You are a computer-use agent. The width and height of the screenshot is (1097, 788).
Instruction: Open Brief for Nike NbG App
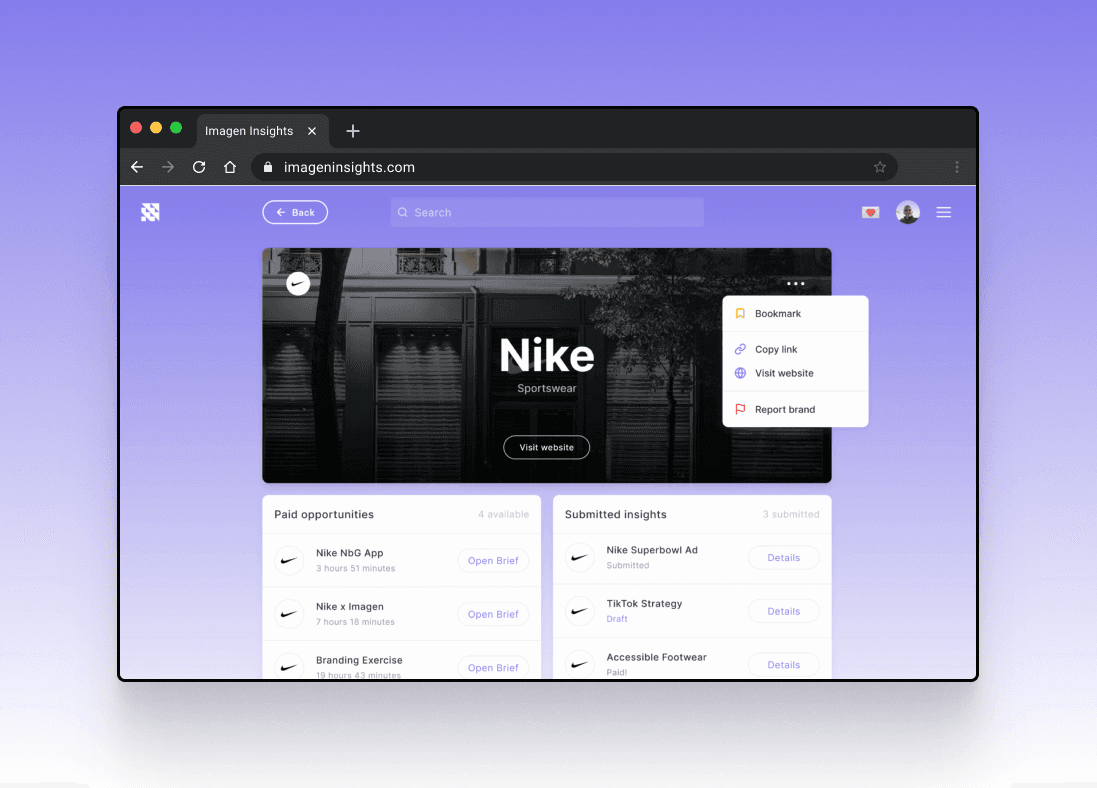(493, 561)
